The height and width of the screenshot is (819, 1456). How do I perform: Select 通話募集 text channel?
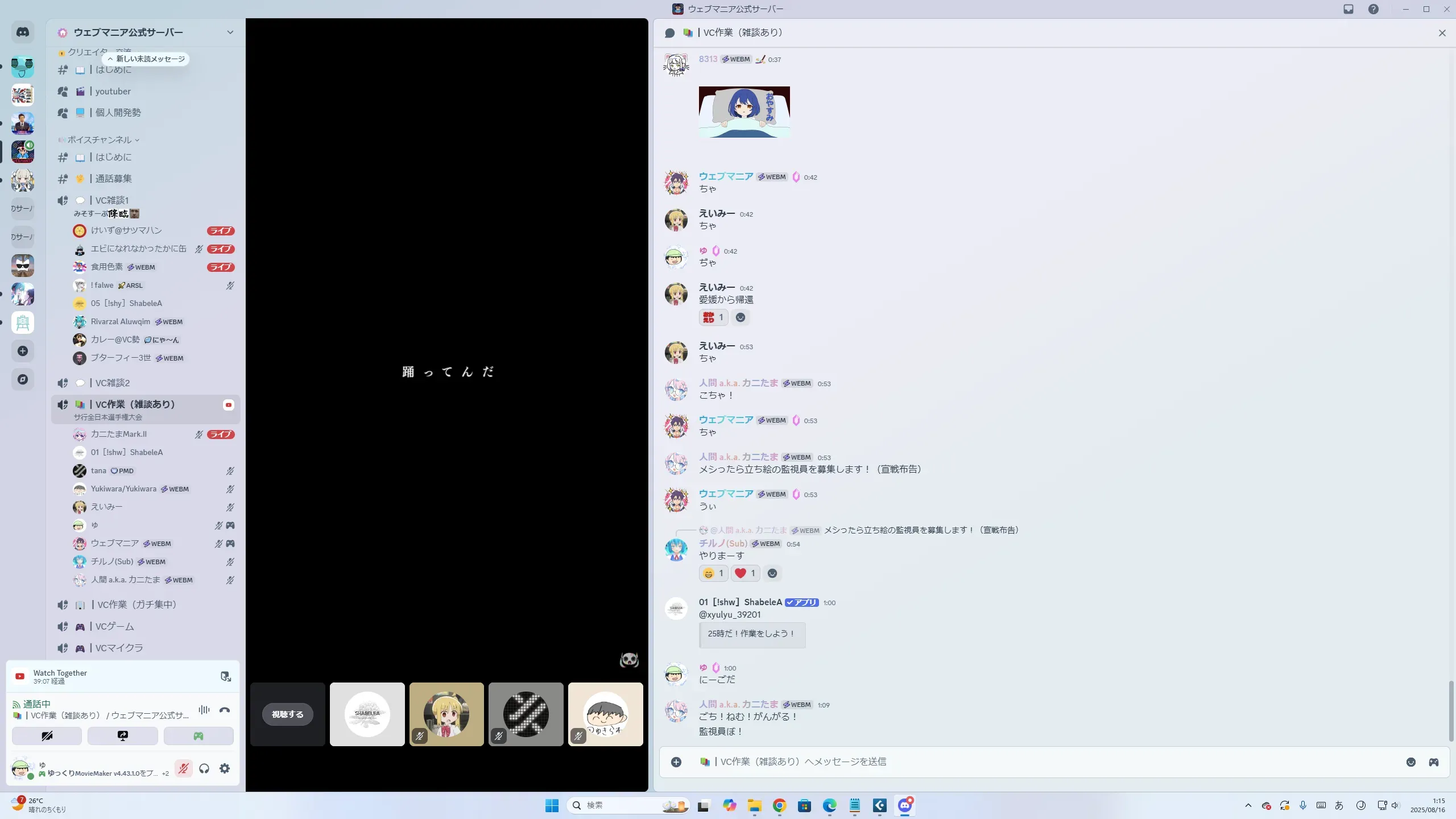click(x=113, y=179)
